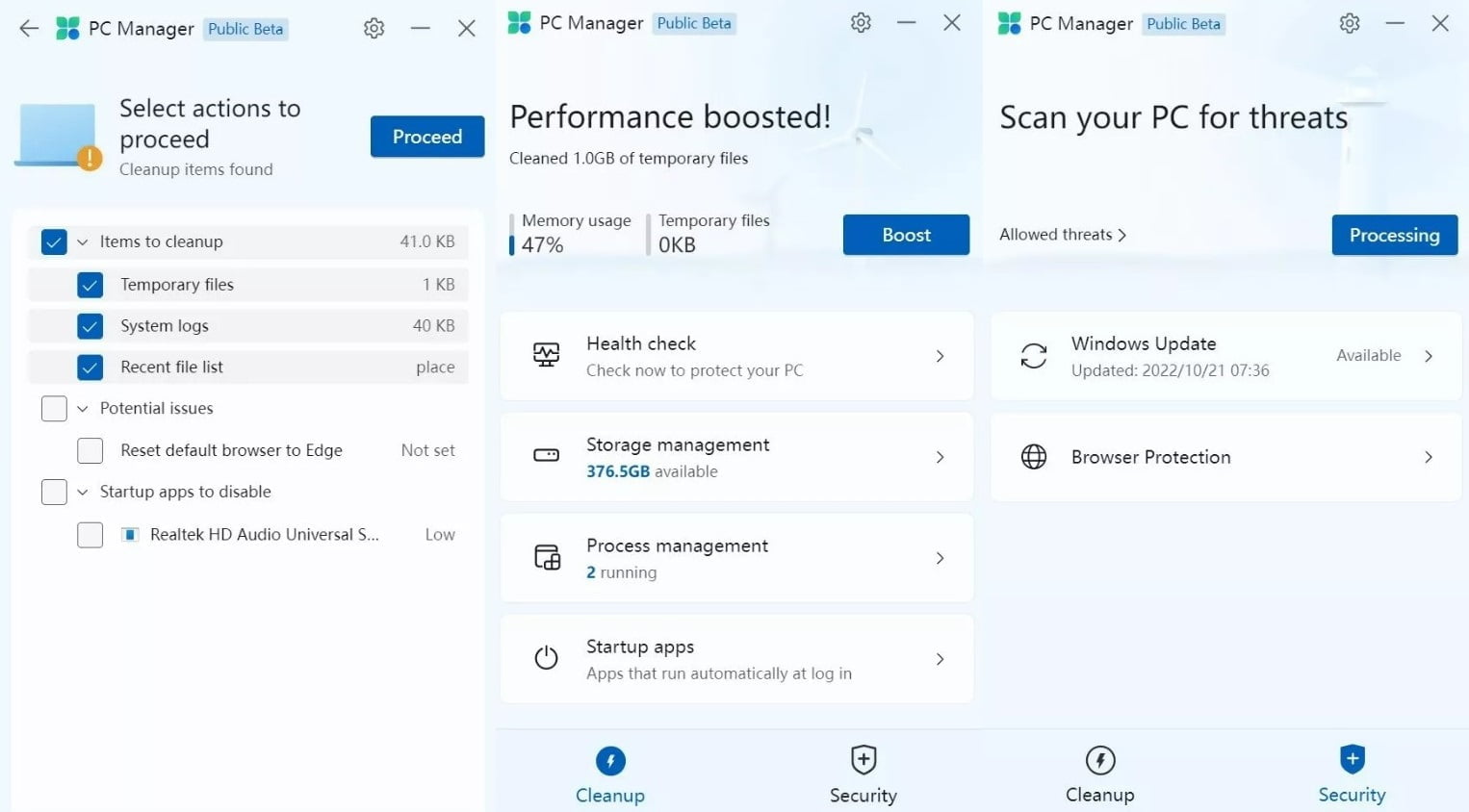Click the 'Low' impact label for Realtek

coord(440,535)
